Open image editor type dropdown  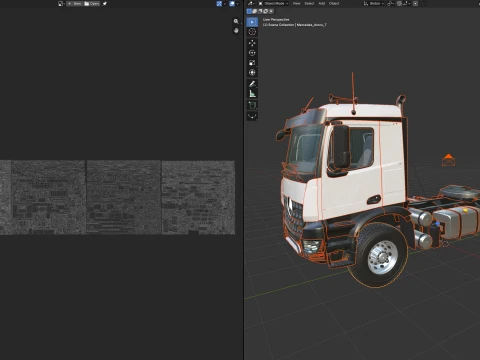click(x=61, y=4)
